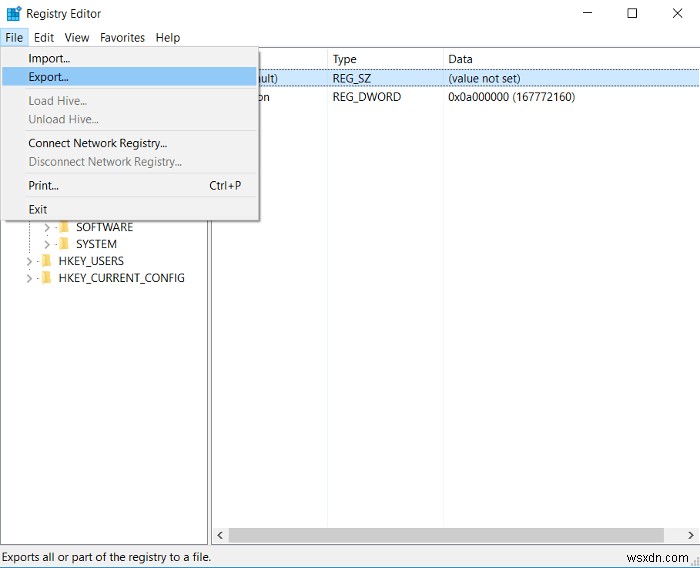700x568 pixels.
Task: Choose Print... from the File menu
Action: [x=129, y=185]
